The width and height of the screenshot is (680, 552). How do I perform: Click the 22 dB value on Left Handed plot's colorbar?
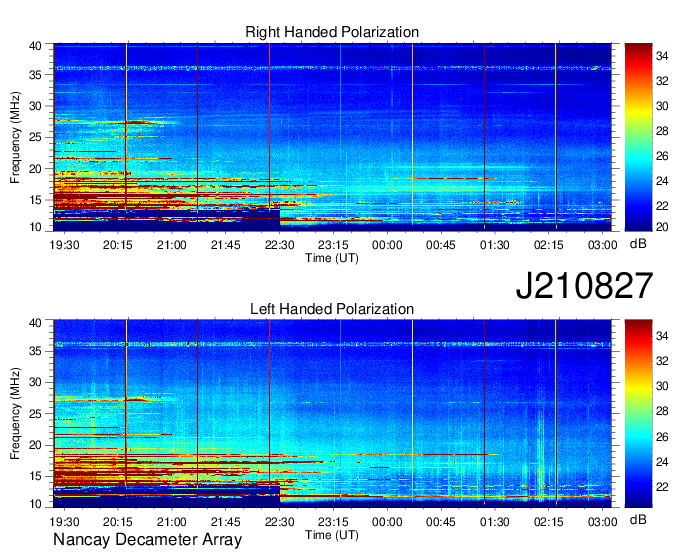[x=662, y=487]
